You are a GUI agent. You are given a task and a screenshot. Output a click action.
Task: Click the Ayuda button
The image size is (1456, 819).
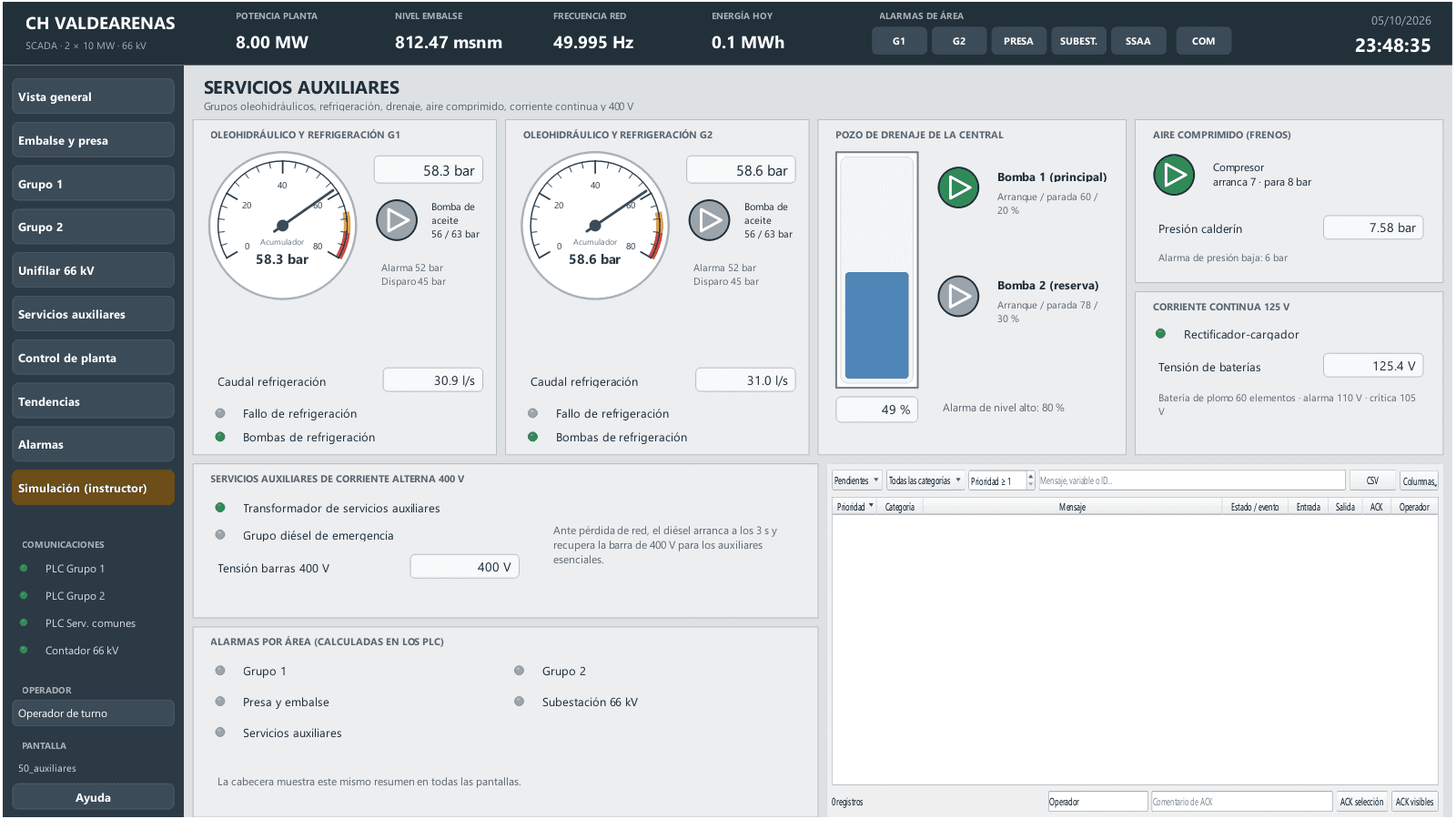93,797
